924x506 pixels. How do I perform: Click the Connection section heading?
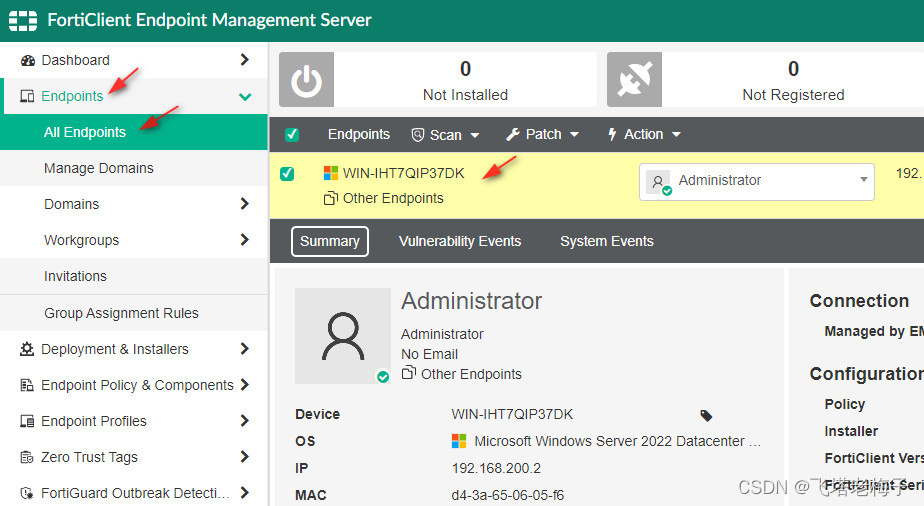[859, 301]
